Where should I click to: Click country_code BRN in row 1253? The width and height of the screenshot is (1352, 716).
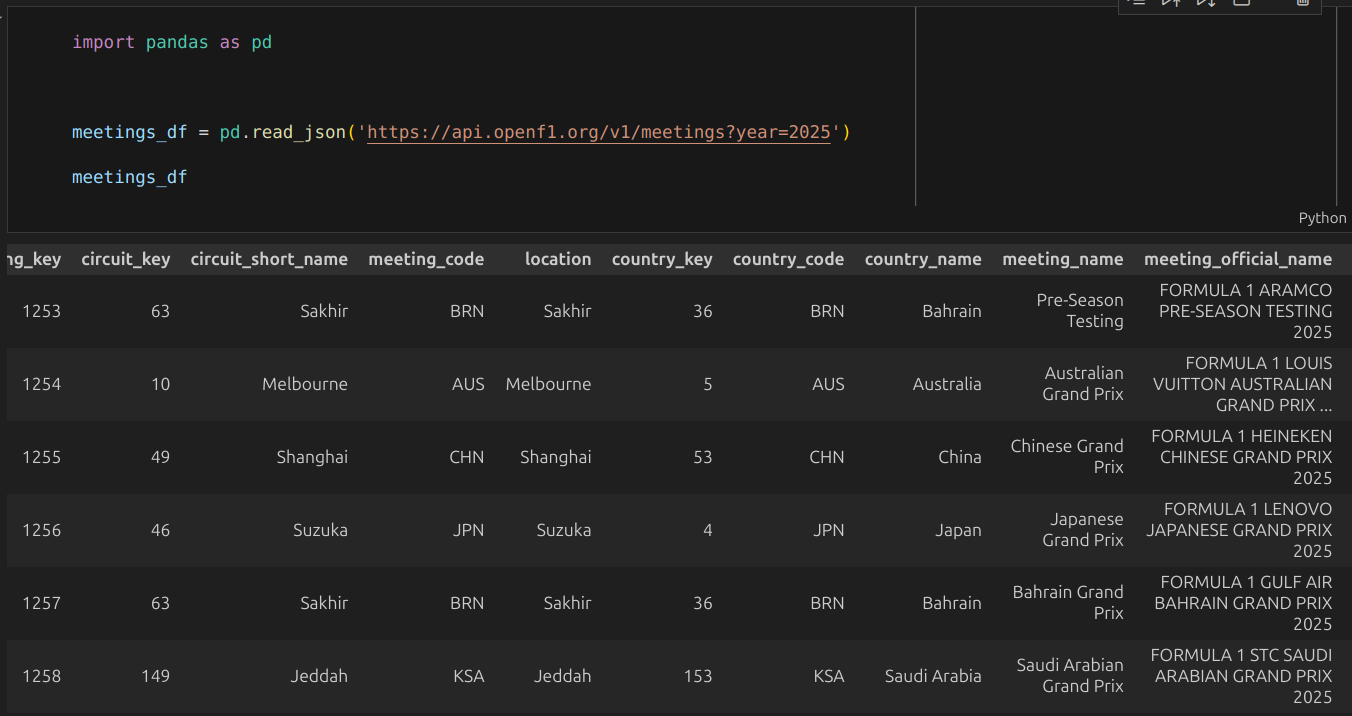click(828, 311)
